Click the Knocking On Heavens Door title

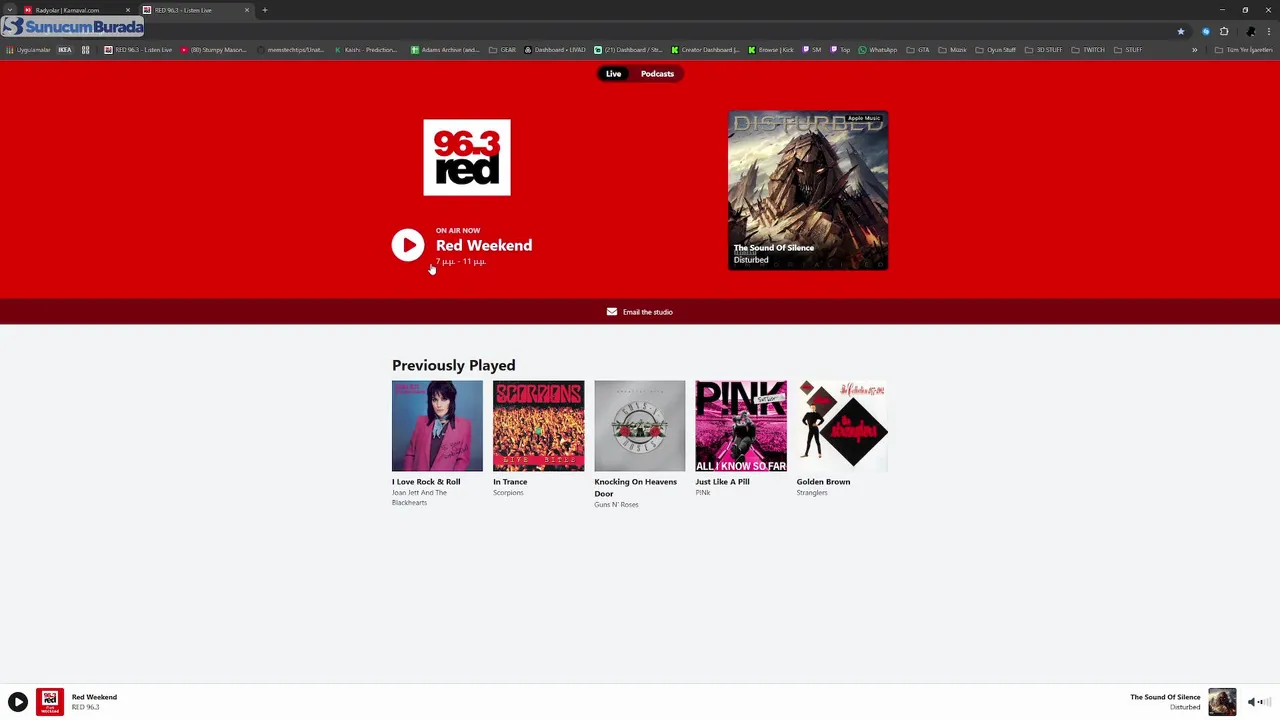point(635,488)
